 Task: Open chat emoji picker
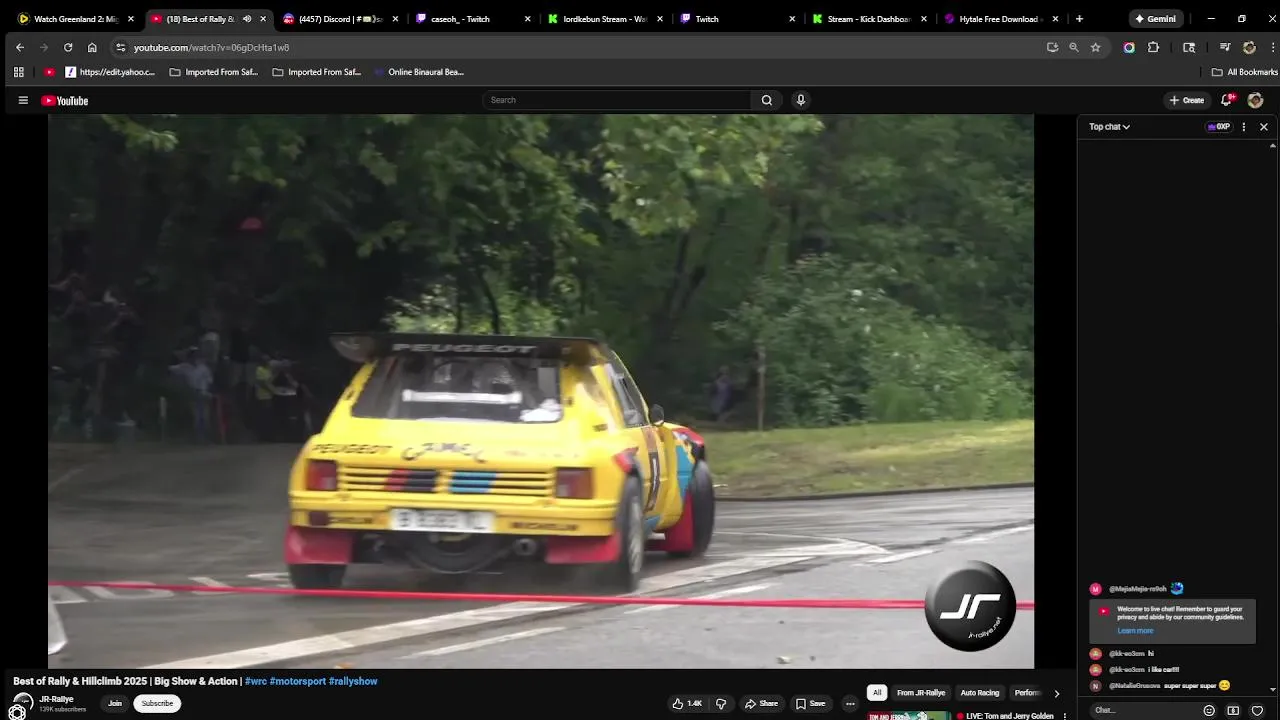(x=1209, y=711)
